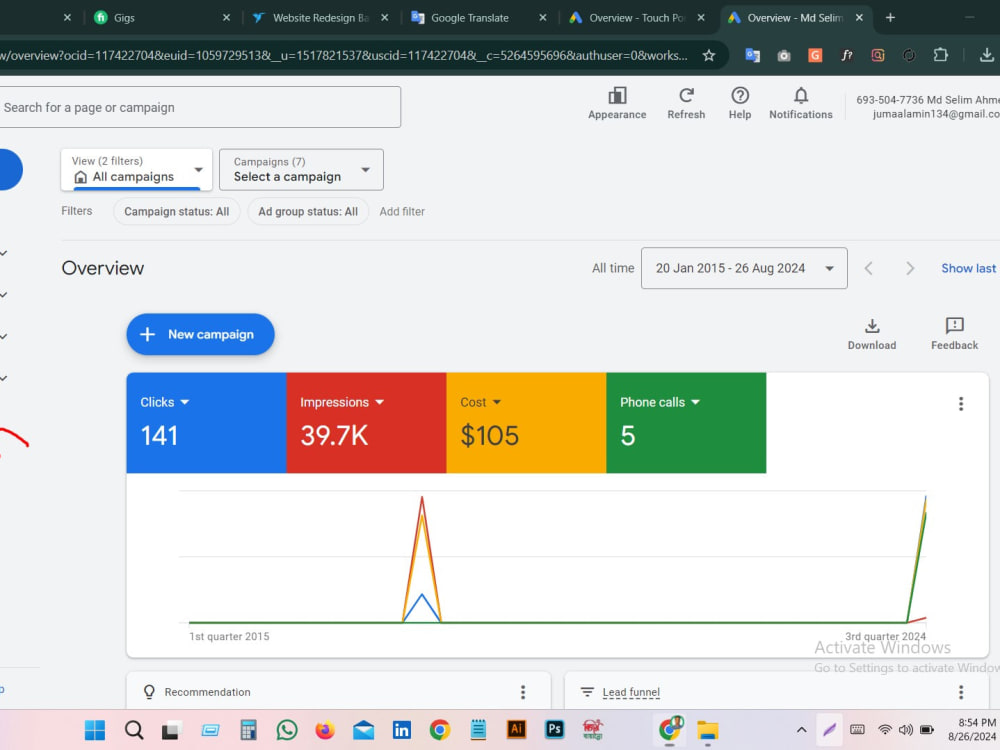The image size is (1000, 750).
Task: Change the Cost metric dropdown
Action: [481, 402]
